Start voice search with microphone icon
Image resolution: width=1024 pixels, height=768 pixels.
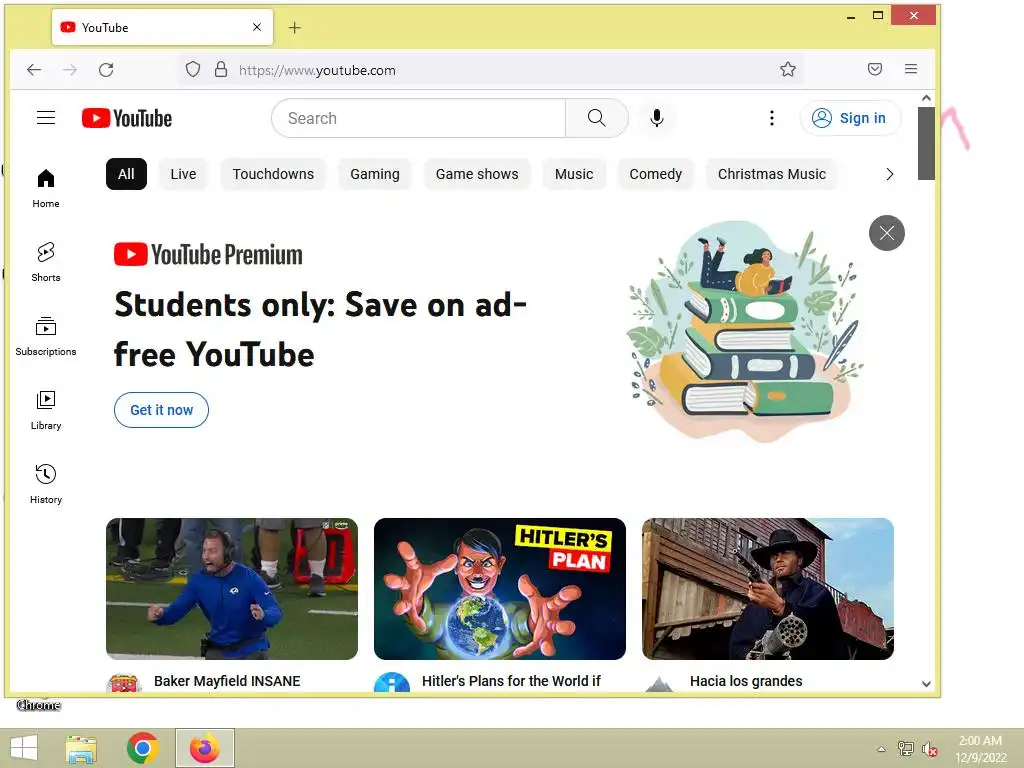[x=657, y=118]
